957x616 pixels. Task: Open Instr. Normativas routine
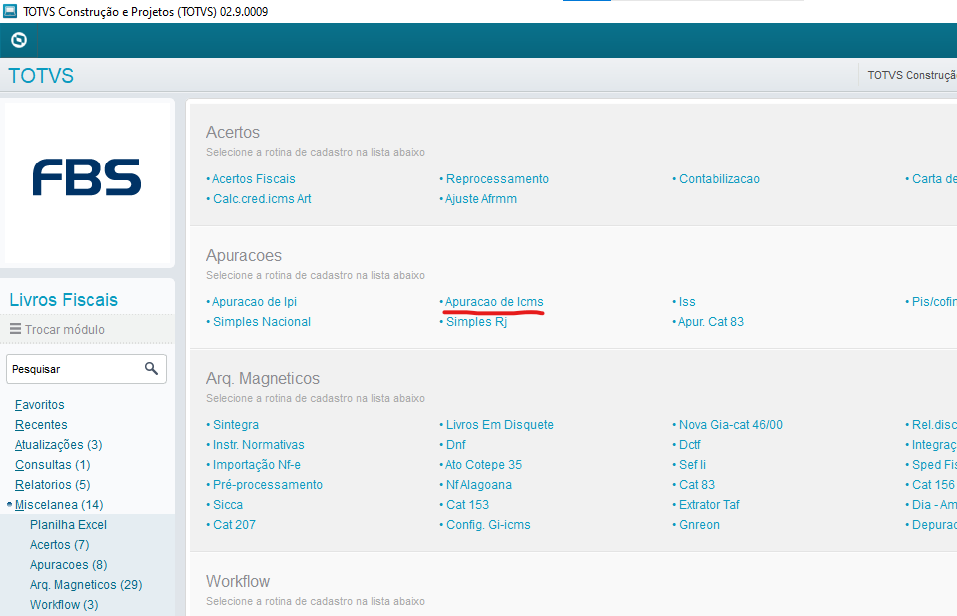click(x=259, y=445)
